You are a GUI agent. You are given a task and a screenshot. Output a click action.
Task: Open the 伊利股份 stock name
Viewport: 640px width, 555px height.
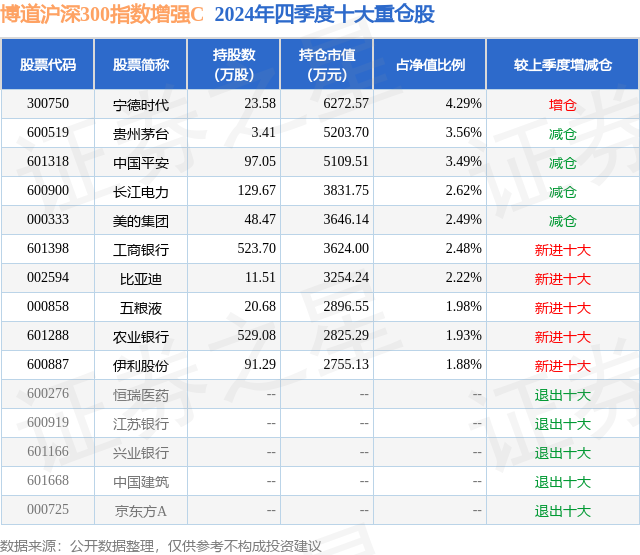[x=141, y=366]
